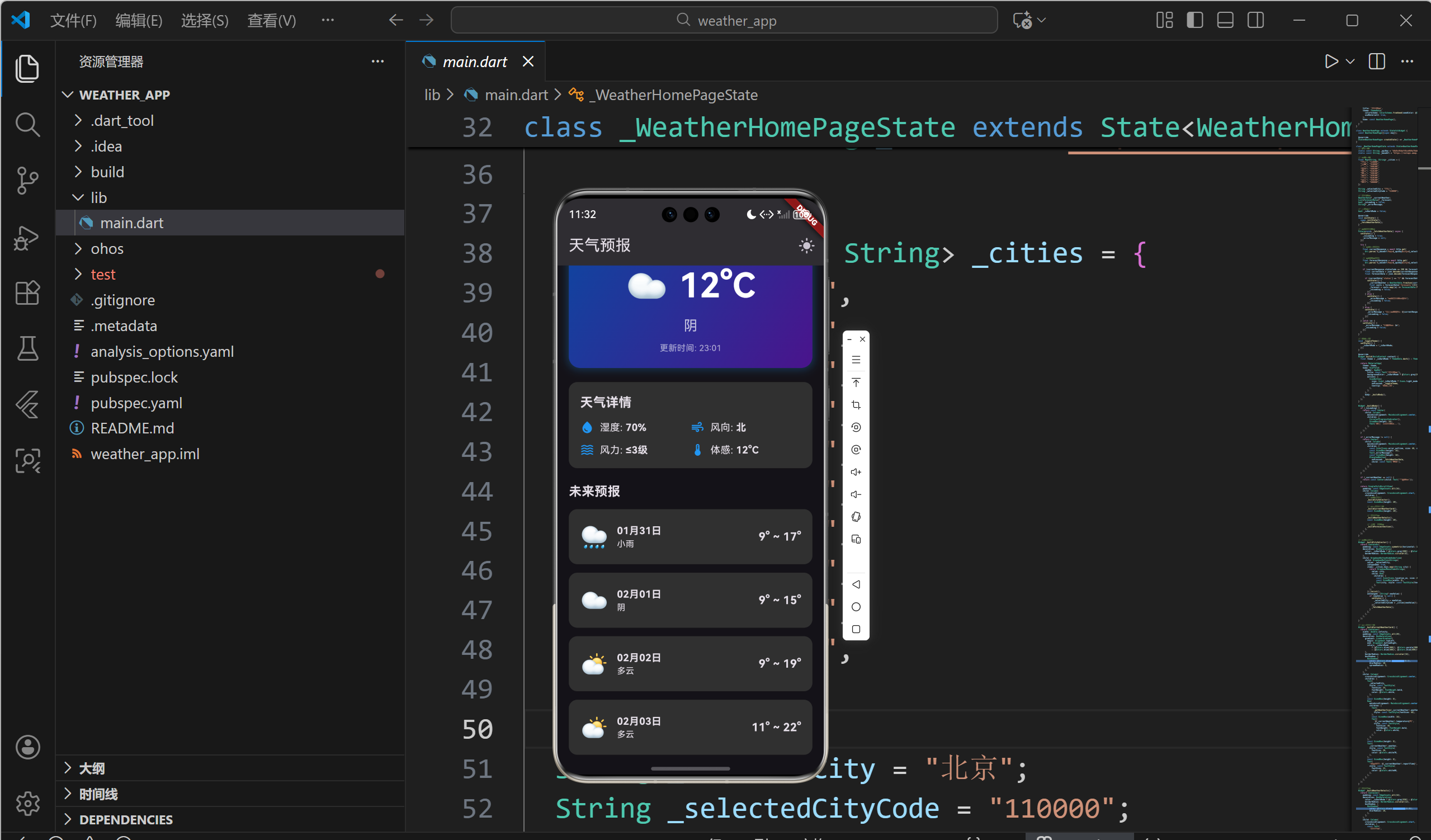Open the Search view in activity bar
1431x840 pixels.
27,124
